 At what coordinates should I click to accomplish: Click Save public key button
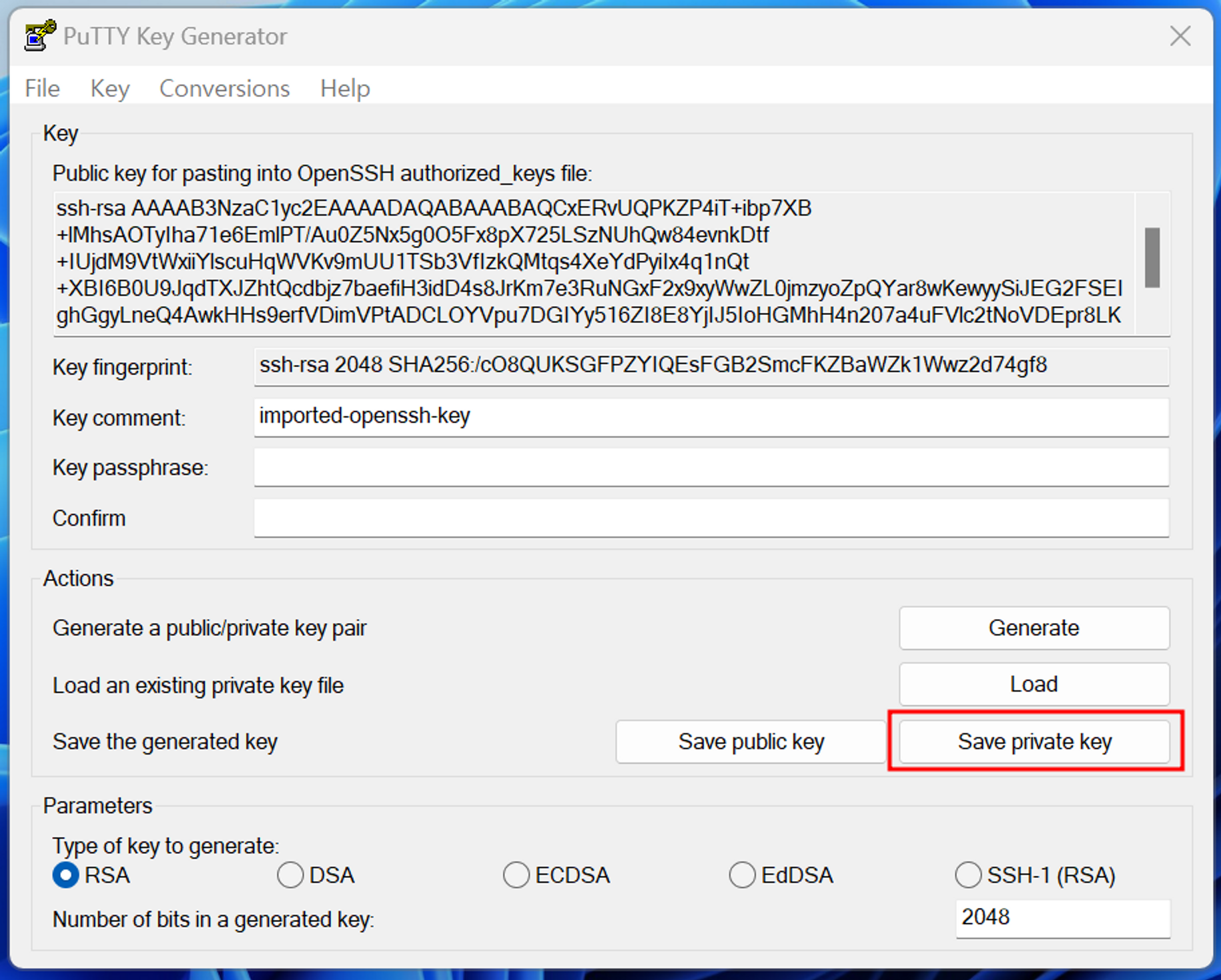click(751, 741)
